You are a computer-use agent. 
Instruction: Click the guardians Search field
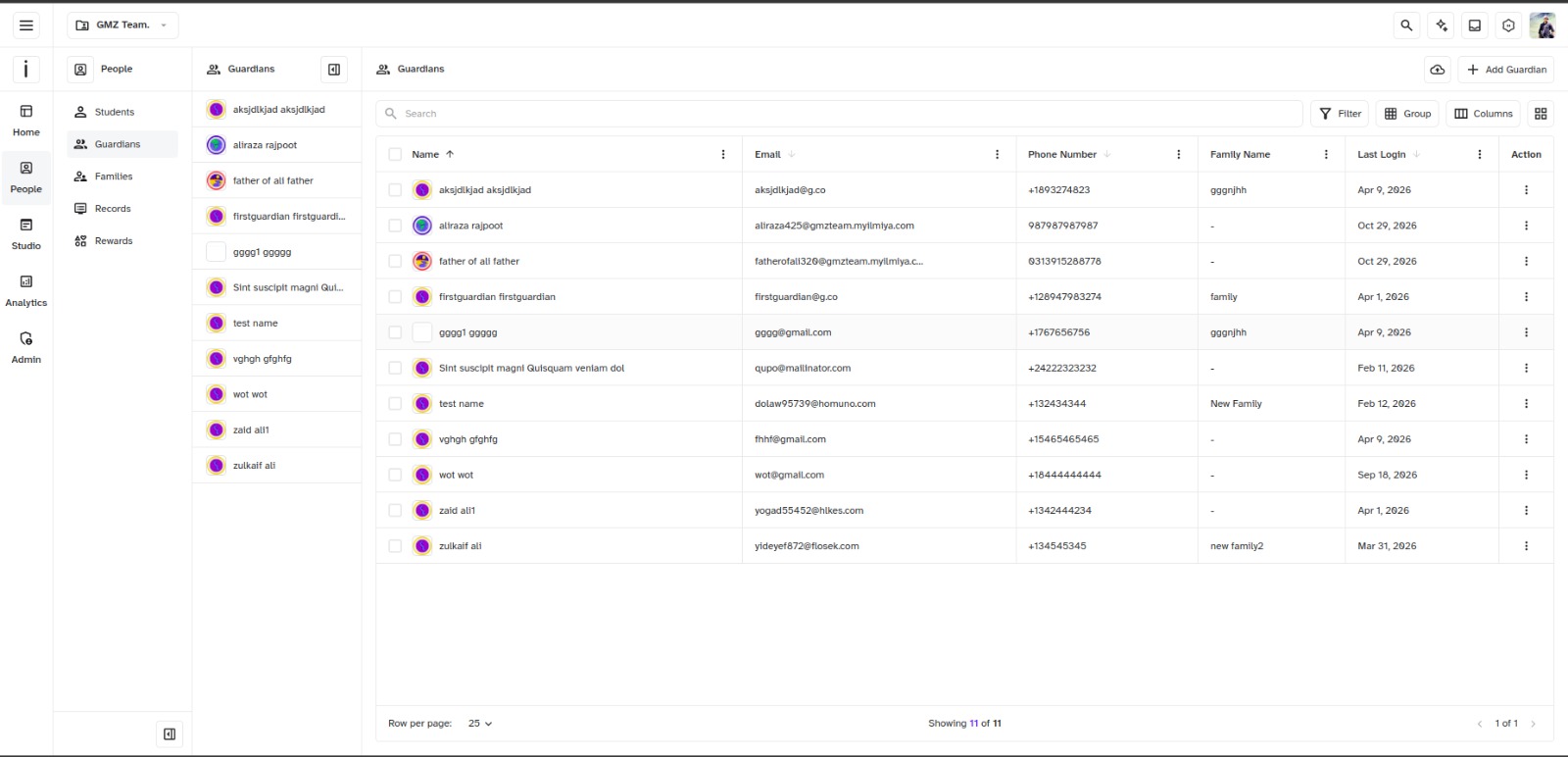pos(839,114)
